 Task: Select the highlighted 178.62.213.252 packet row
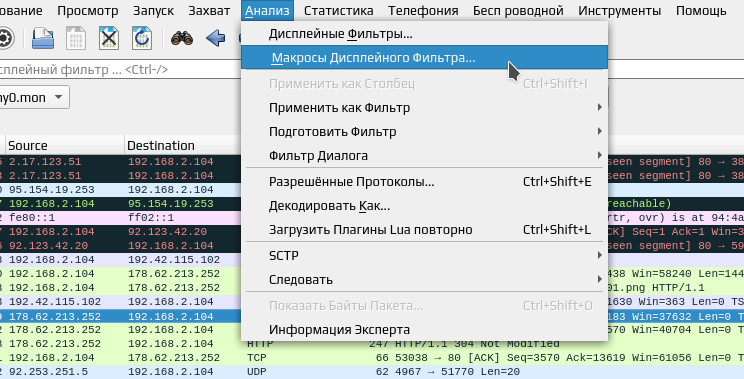(121, 316)
